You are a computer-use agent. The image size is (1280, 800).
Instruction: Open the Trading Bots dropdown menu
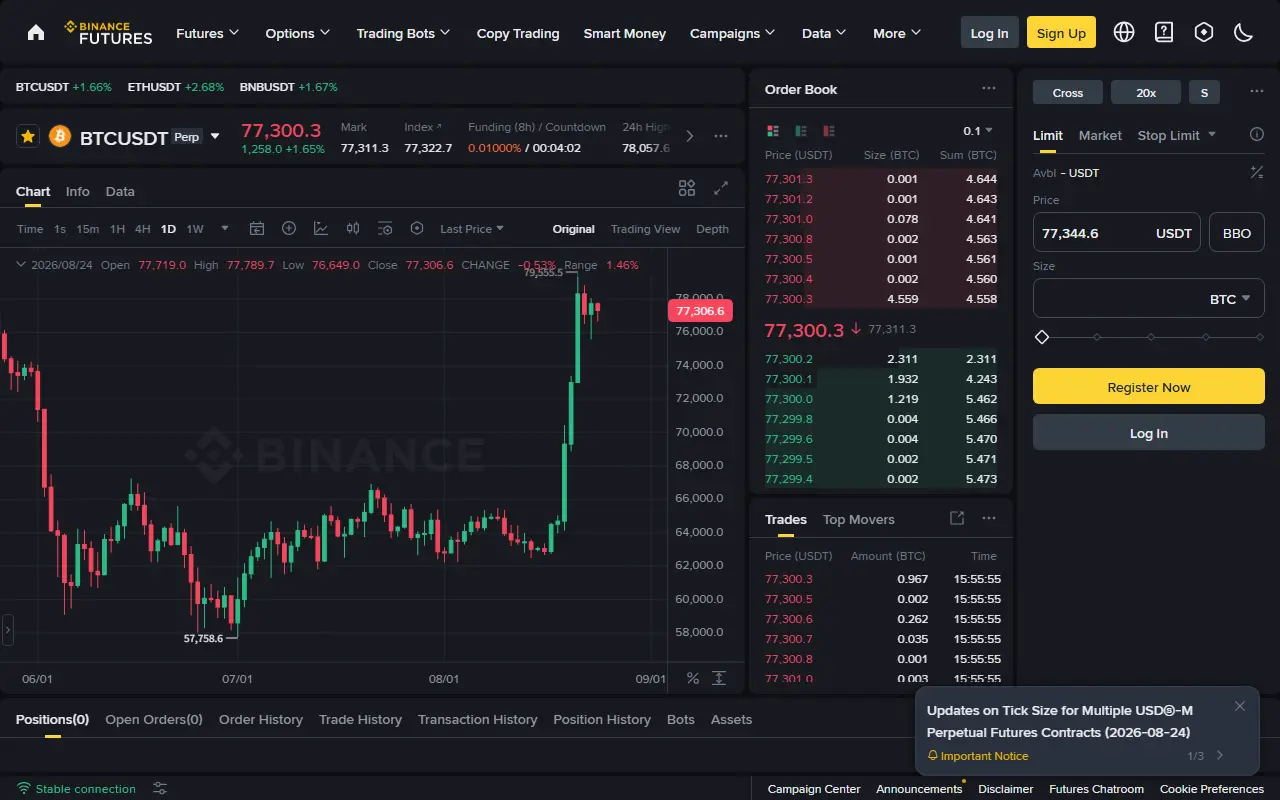[x=403, y=33]
